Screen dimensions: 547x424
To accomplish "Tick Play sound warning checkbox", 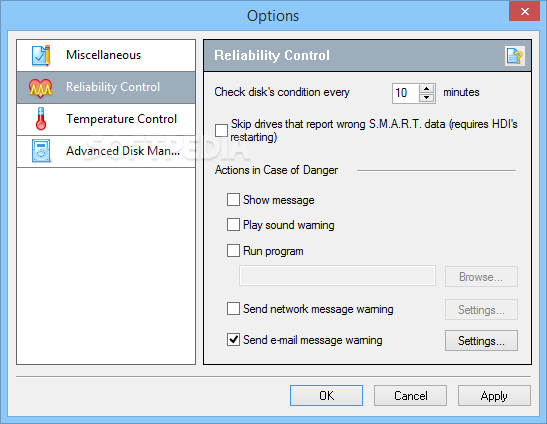I will coord(233,225).
